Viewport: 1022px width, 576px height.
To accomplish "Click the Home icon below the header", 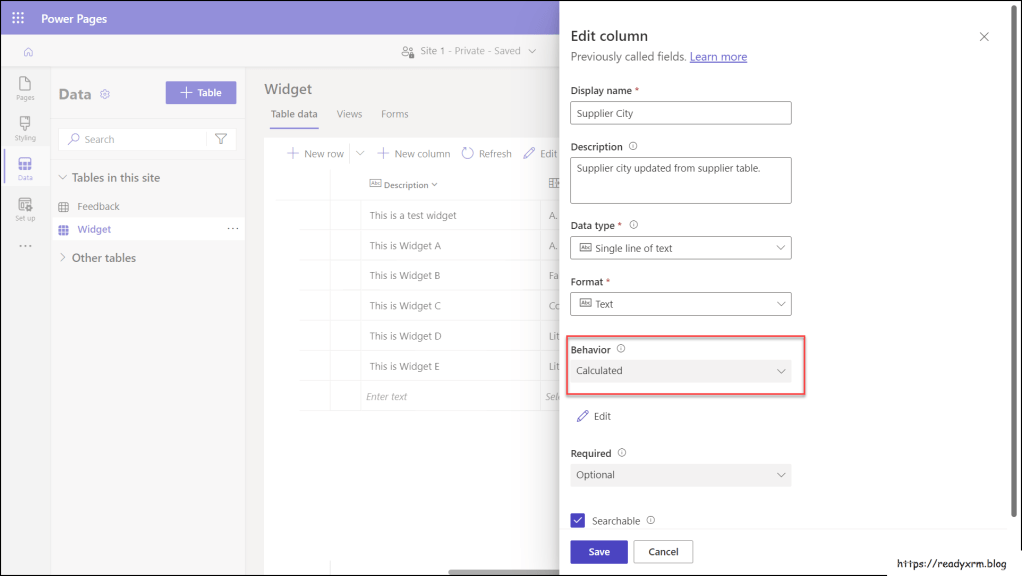I will pyautogui.click(x=28, y=52).
